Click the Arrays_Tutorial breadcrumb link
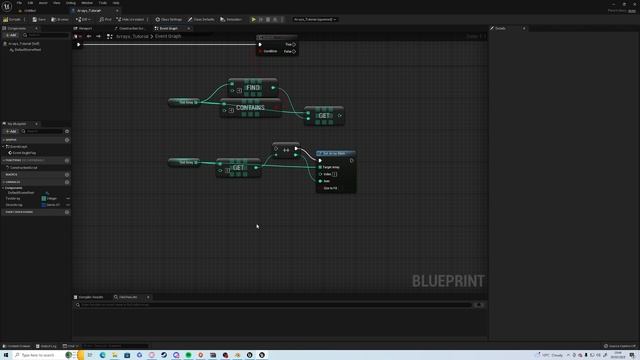 (x=132, y=36)
